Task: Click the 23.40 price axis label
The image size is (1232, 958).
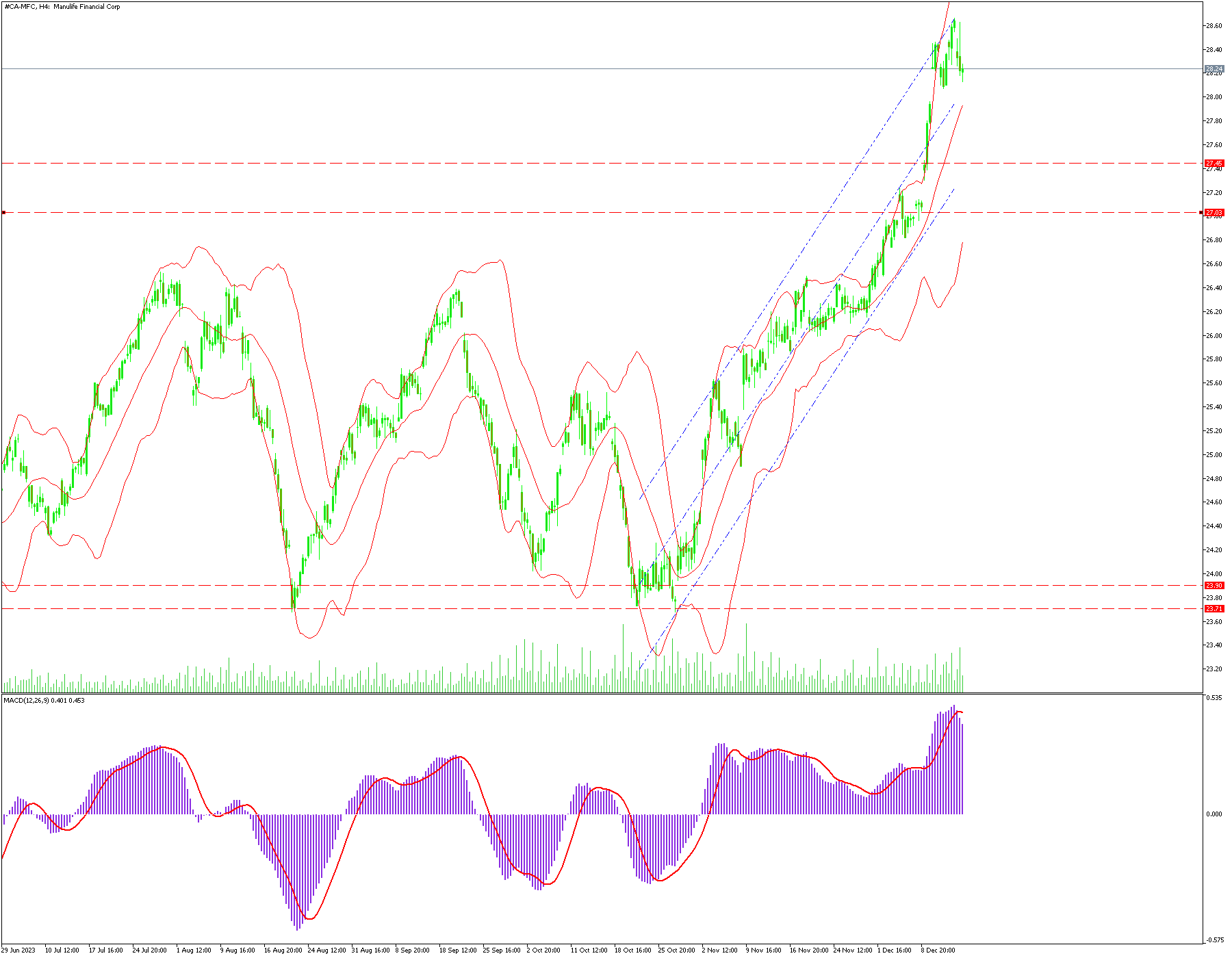Action: tap(1214, 645)
